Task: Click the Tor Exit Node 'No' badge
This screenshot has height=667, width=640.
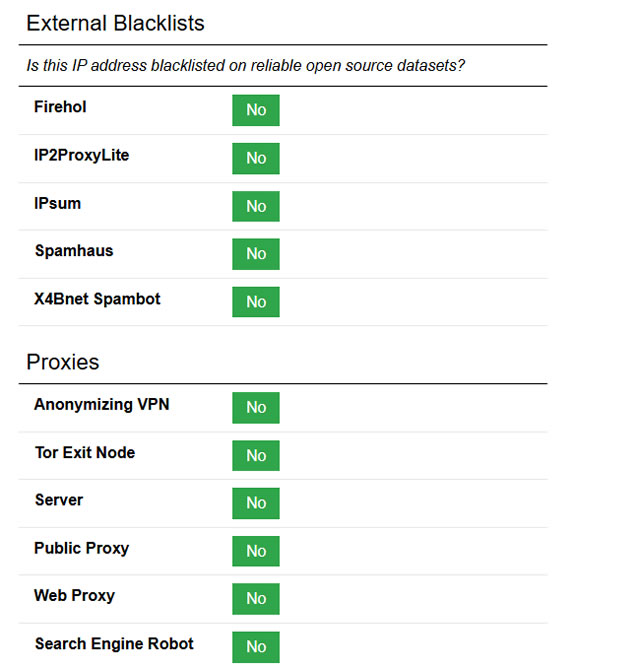Action: [256, 455]
